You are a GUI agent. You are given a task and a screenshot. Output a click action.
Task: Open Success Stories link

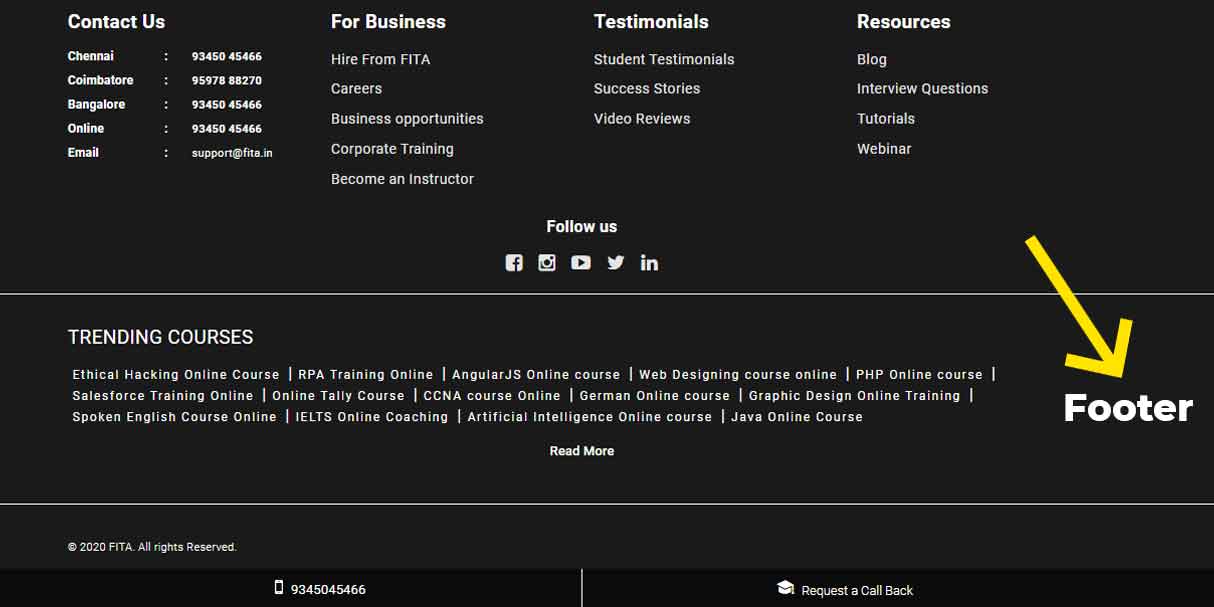[x=647, y=88]
